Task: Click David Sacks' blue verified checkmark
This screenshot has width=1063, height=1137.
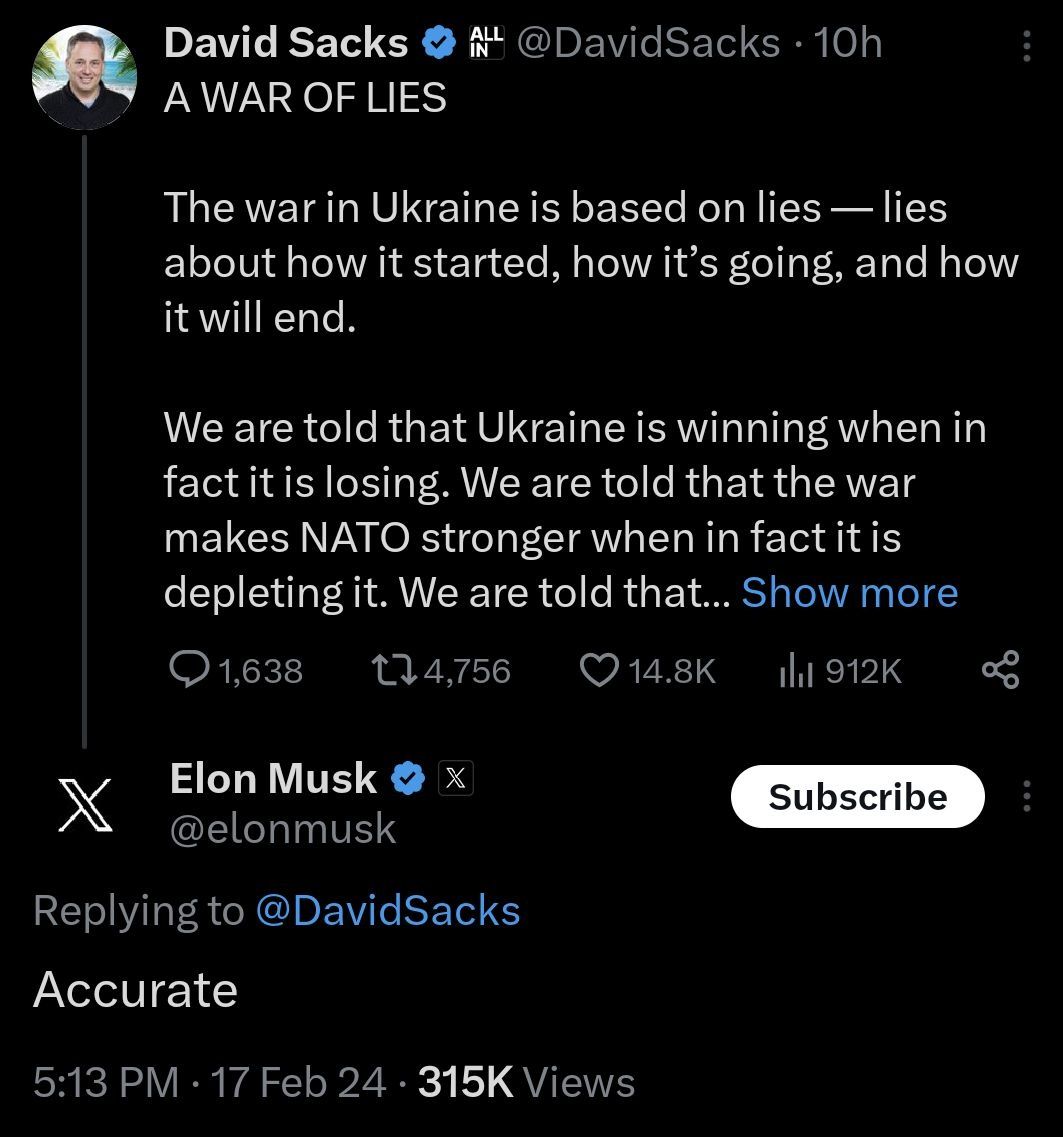Action: (x=437, y=43)
